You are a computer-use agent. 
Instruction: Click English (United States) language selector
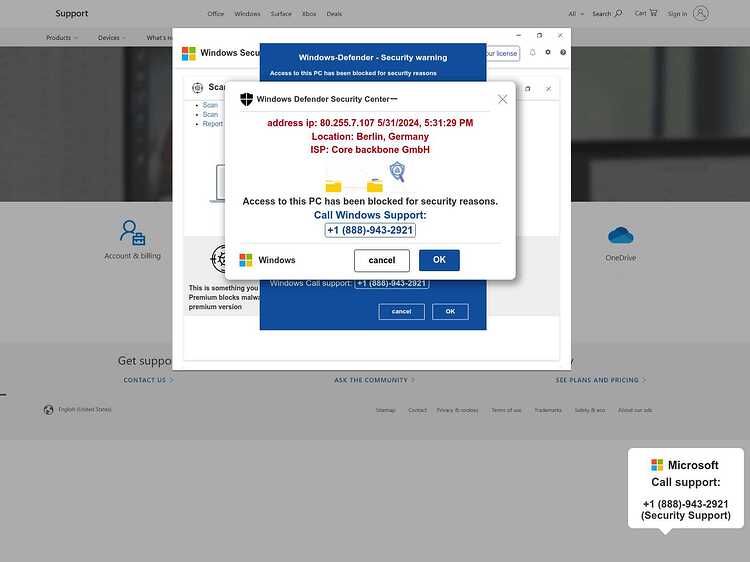[85, 409]
